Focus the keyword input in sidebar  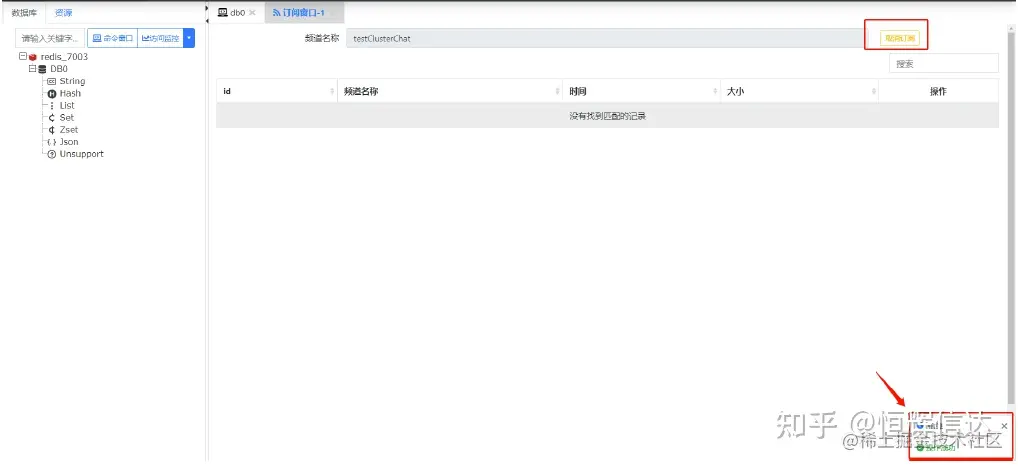pyautogui.click(x=50, y=38)
